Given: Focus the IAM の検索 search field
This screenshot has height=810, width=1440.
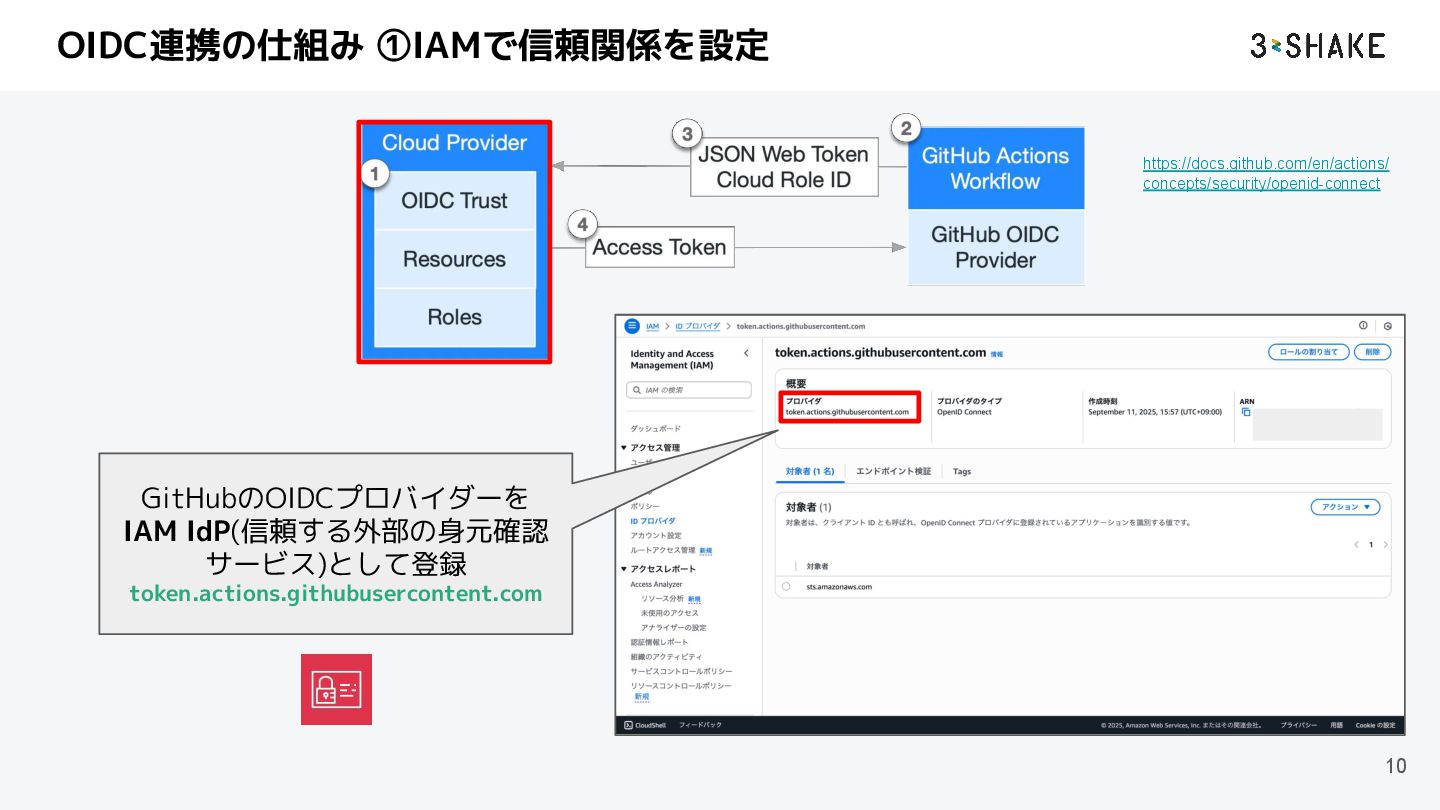Looking at the screenshot, I should [689, 390].
